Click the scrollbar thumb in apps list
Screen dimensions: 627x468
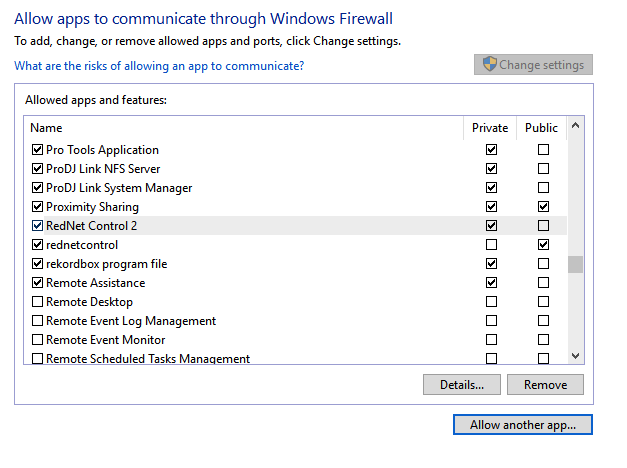(575, 264)
